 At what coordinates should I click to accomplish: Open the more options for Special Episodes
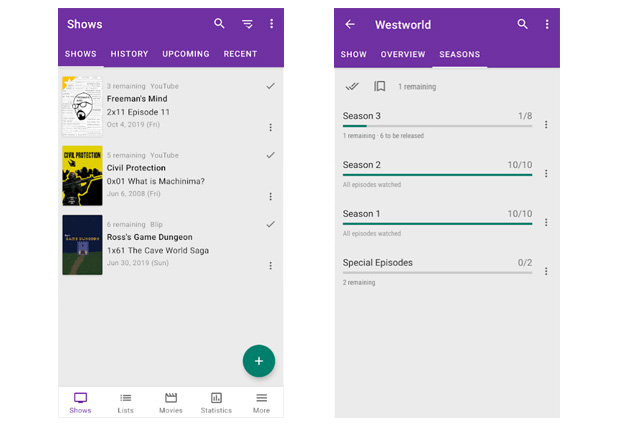[546, 271]
